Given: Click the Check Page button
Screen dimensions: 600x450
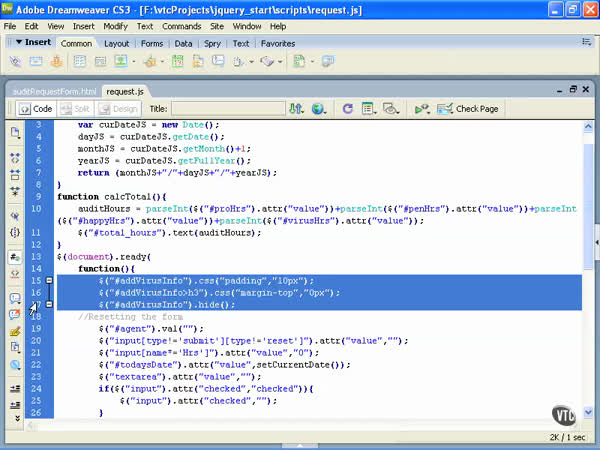Looking at the screenshot, I should pyautogui.click(x=469, y=108).
